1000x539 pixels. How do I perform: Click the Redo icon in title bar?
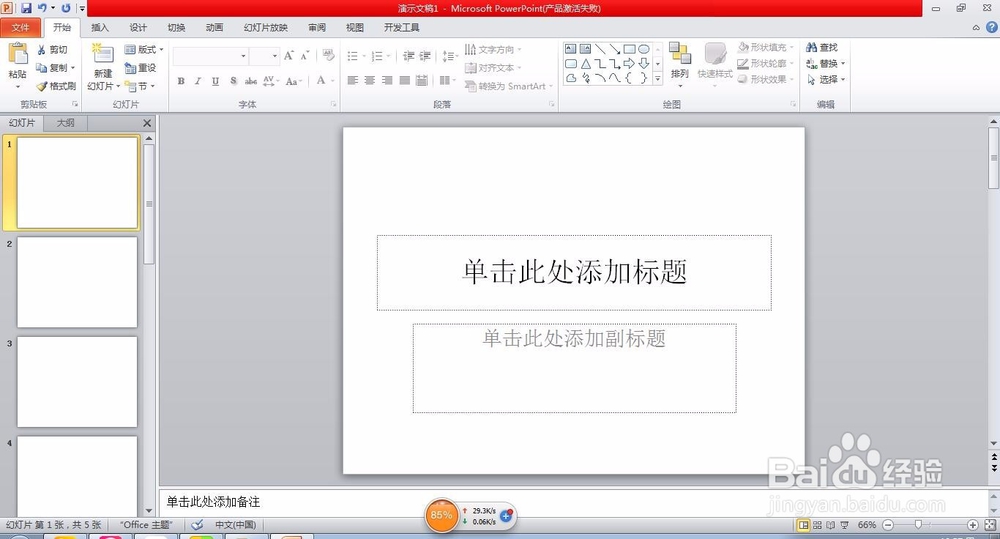pyautogui.click(x=66, y=8)
